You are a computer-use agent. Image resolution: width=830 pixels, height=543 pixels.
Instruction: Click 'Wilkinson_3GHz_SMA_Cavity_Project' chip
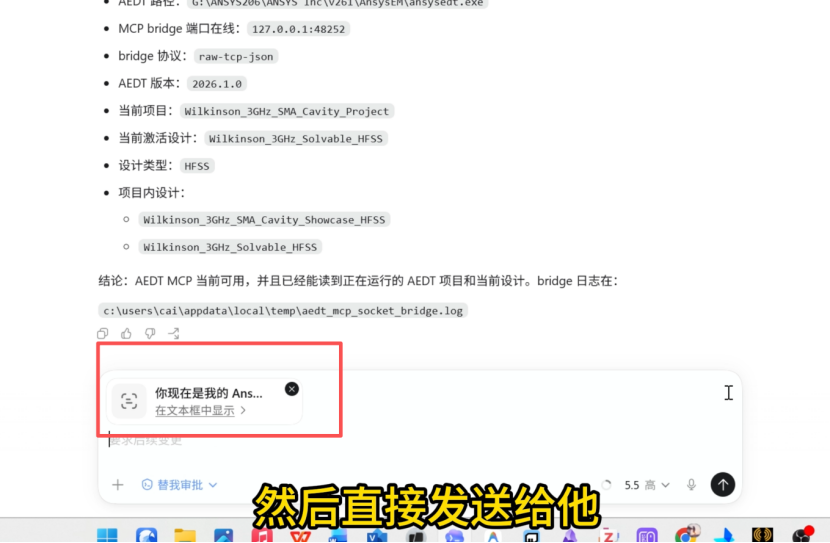pos(286,111)
